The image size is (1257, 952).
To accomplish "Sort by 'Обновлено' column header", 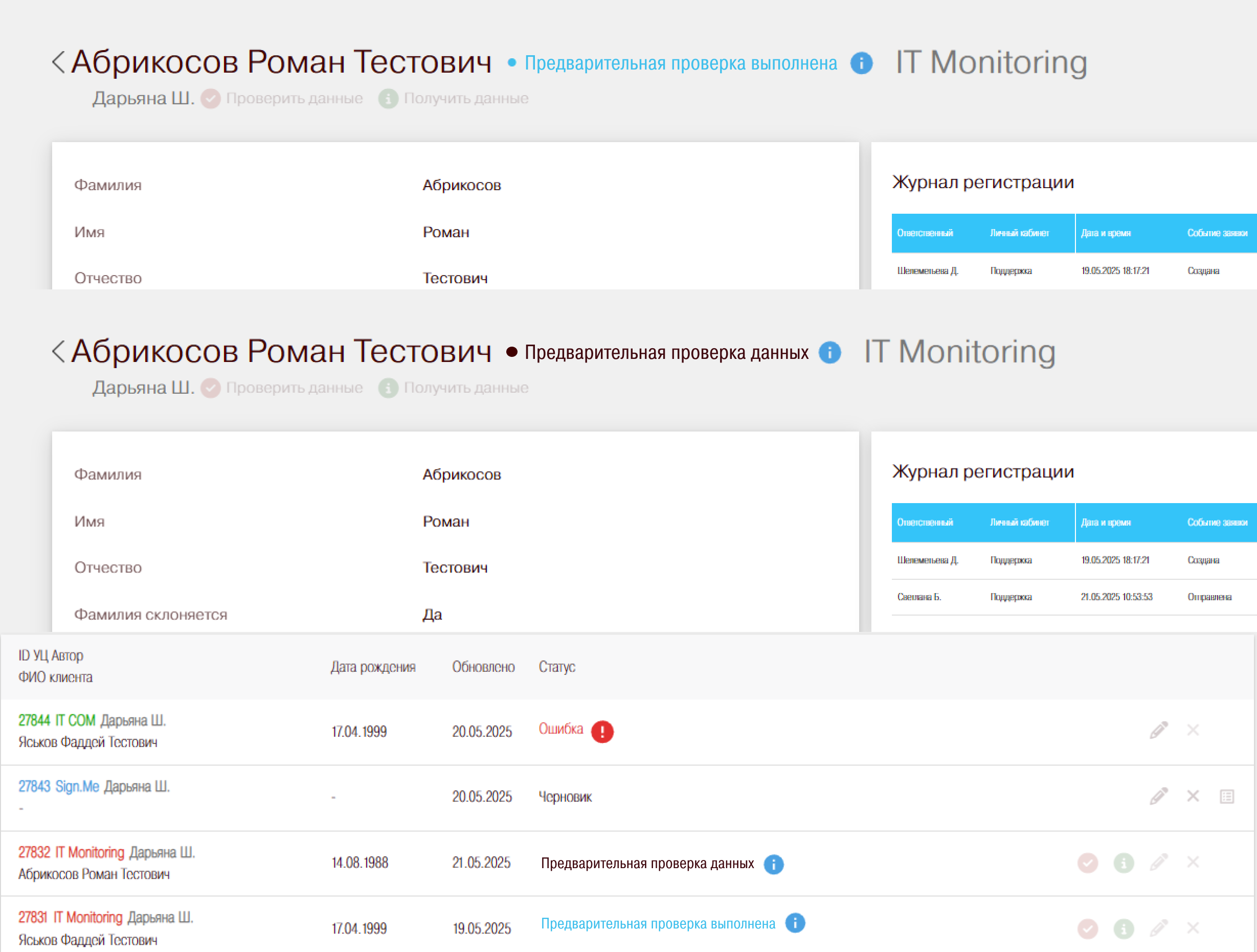I will [x=483, y=667].
